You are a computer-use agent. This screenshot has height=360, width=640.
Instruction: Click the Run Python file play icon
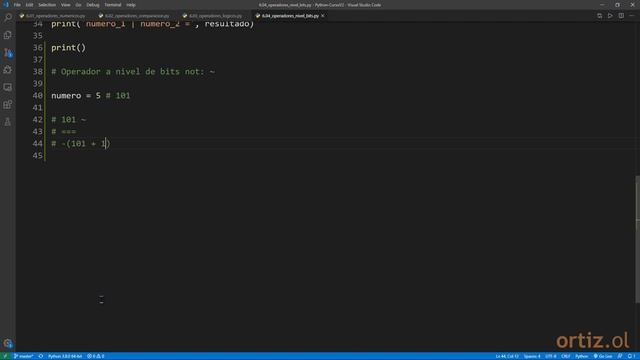[610, 16]
